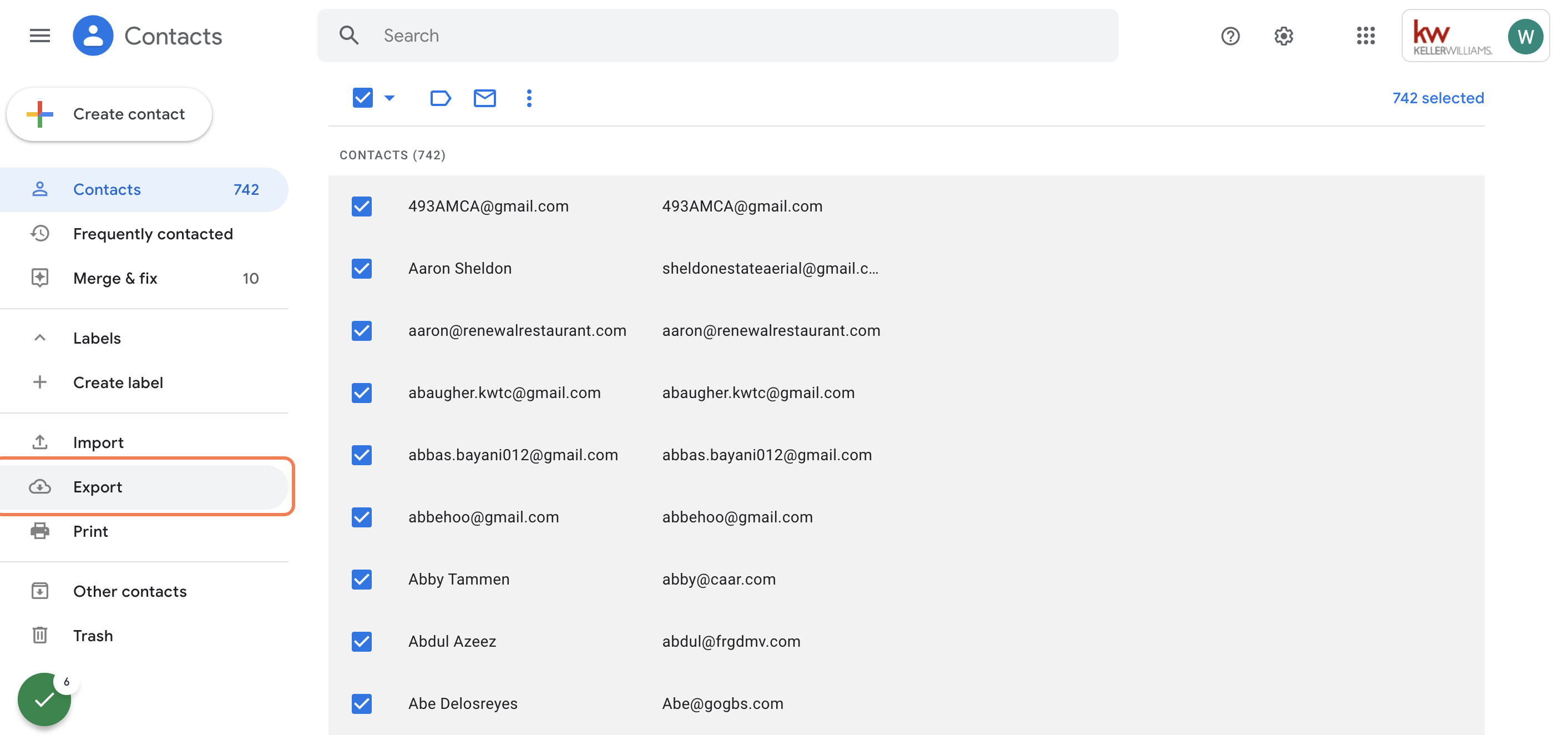Untick the Abe Delosreyes checkbox
The width and height of the screenshot is (1568, 735).
point(362,703)
